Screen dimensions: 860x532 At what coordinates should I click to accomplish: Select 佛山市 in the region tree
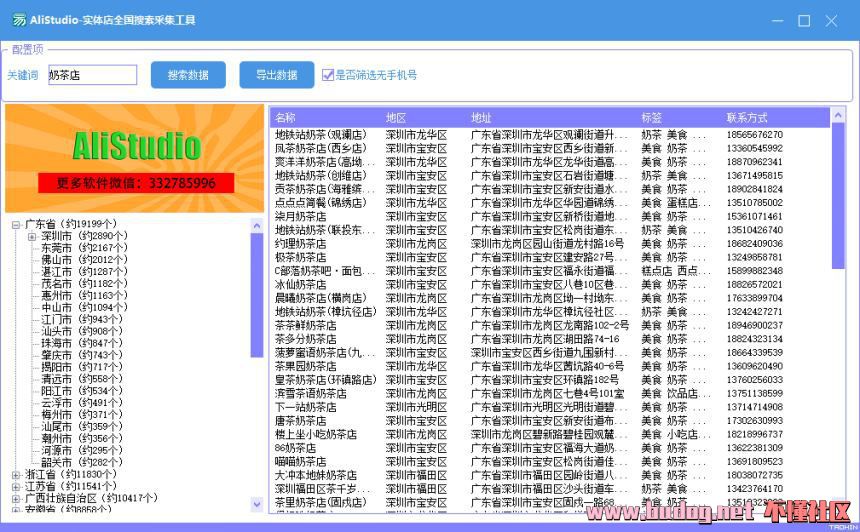coord(57,260)
